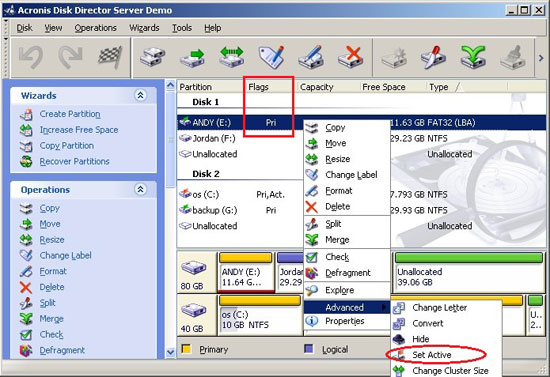Choose Format from the context menu

(347, 191)
